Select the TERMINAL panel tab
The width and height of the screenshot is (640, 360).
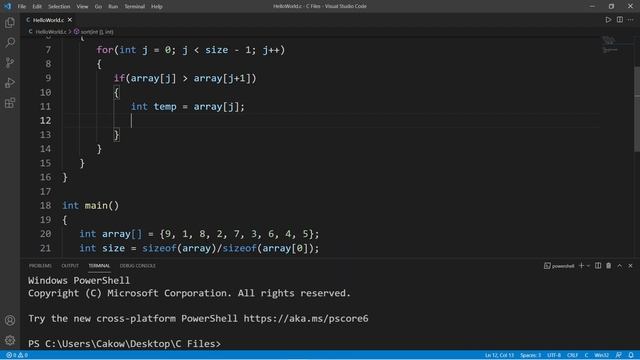(99, 266)
